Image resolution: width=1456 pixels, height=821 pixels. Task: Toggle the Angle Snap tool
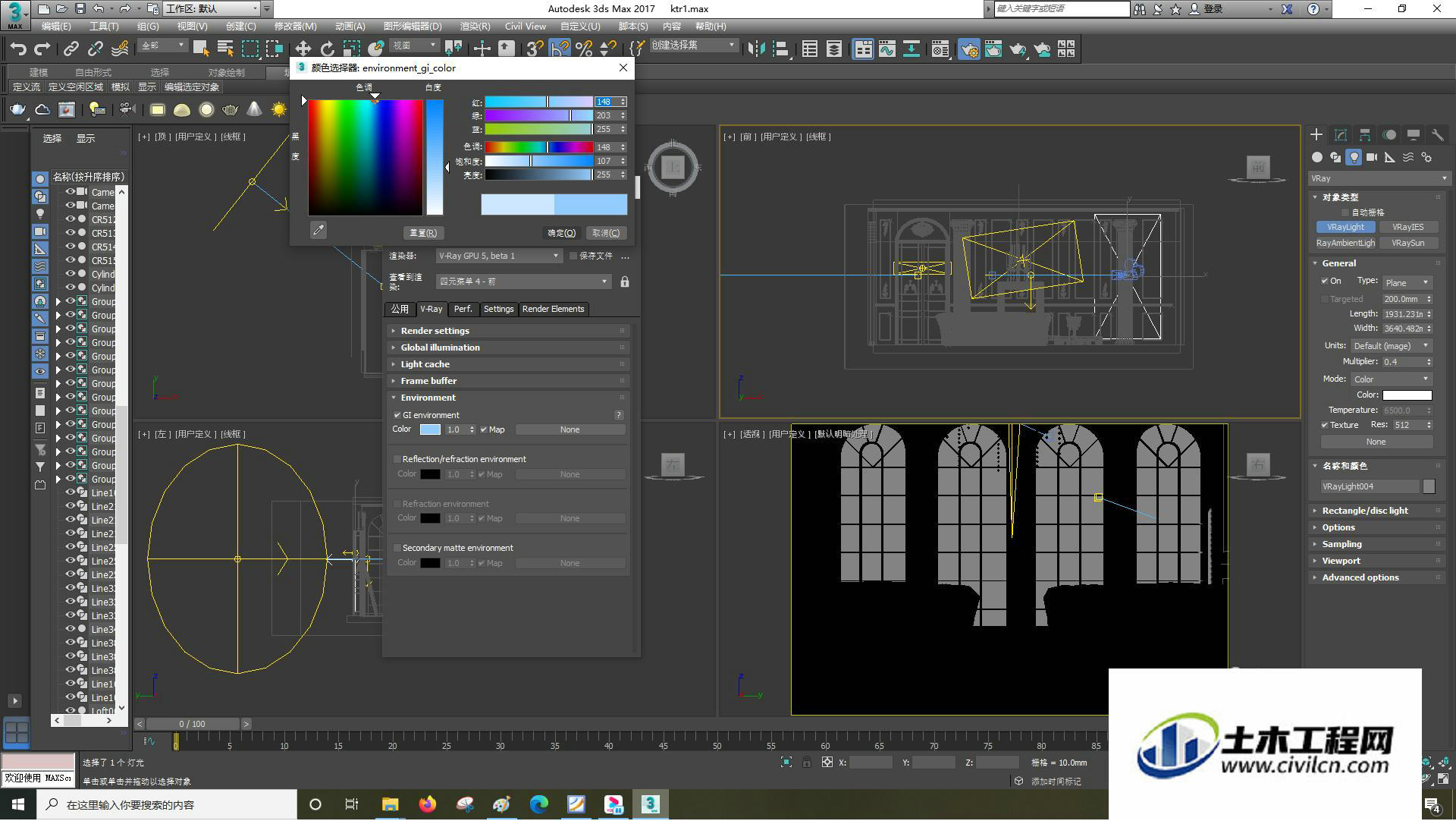coord(559,49)
